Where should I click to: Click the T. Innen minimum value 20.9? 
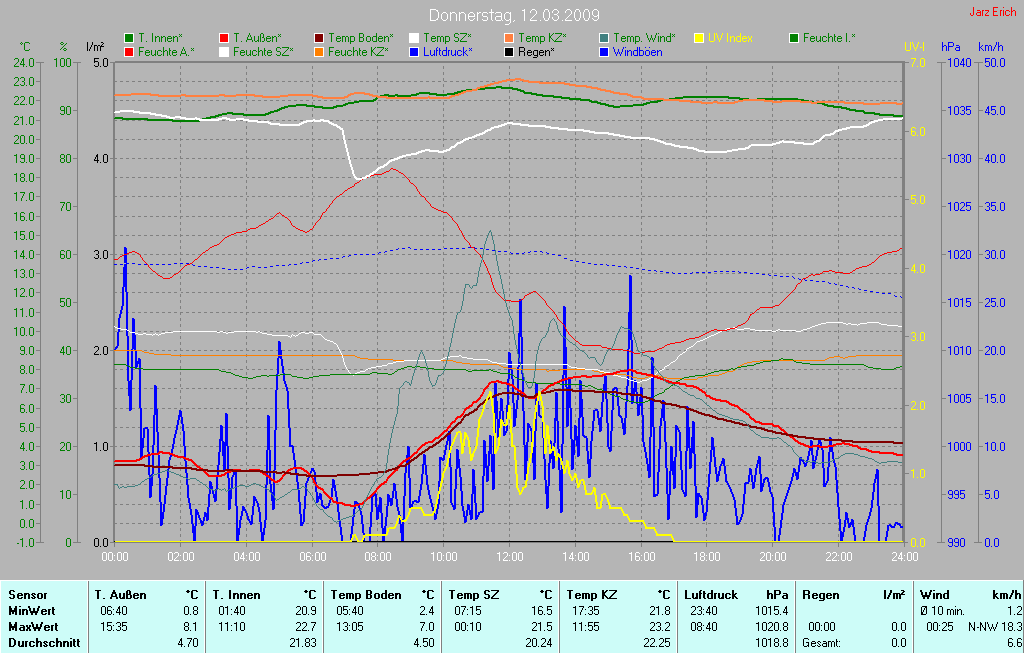pos(306,611)
